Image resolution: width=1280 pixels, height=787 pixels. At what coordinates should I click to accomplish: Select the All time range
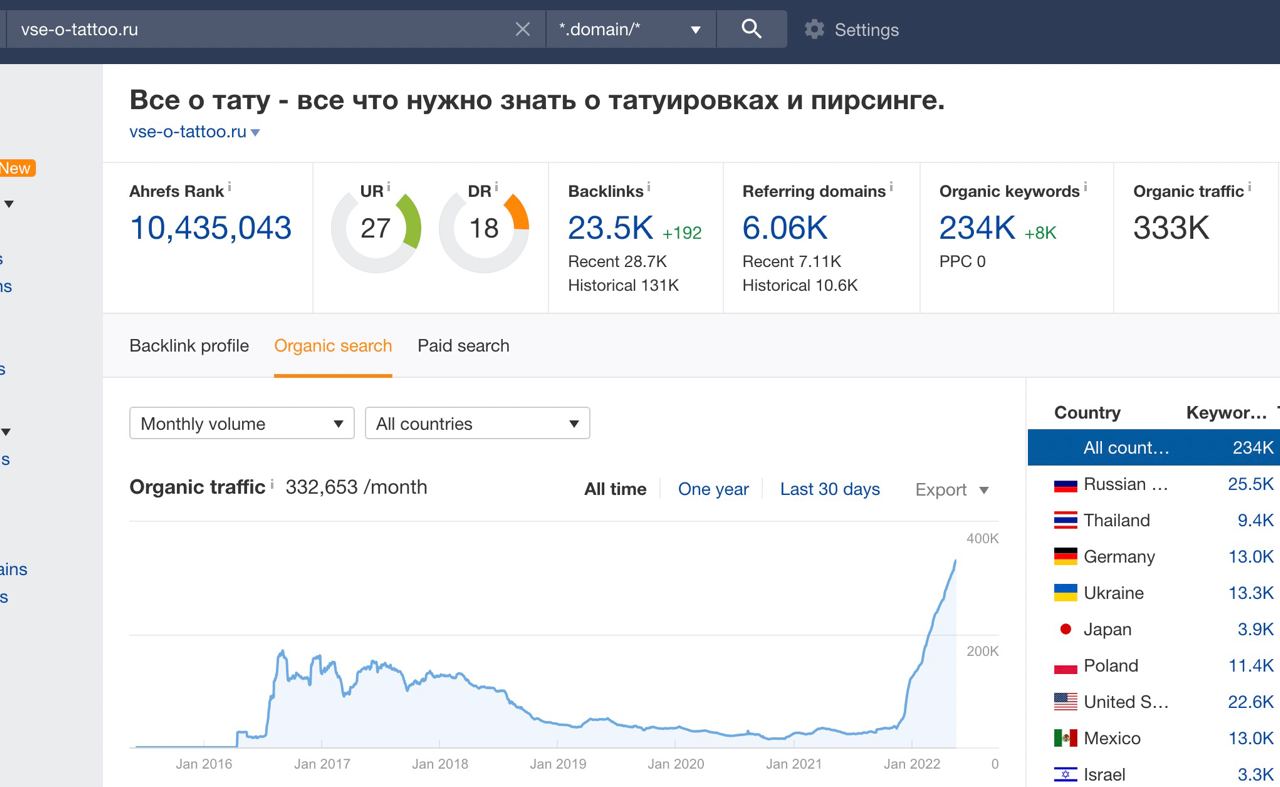coord(615,489)
